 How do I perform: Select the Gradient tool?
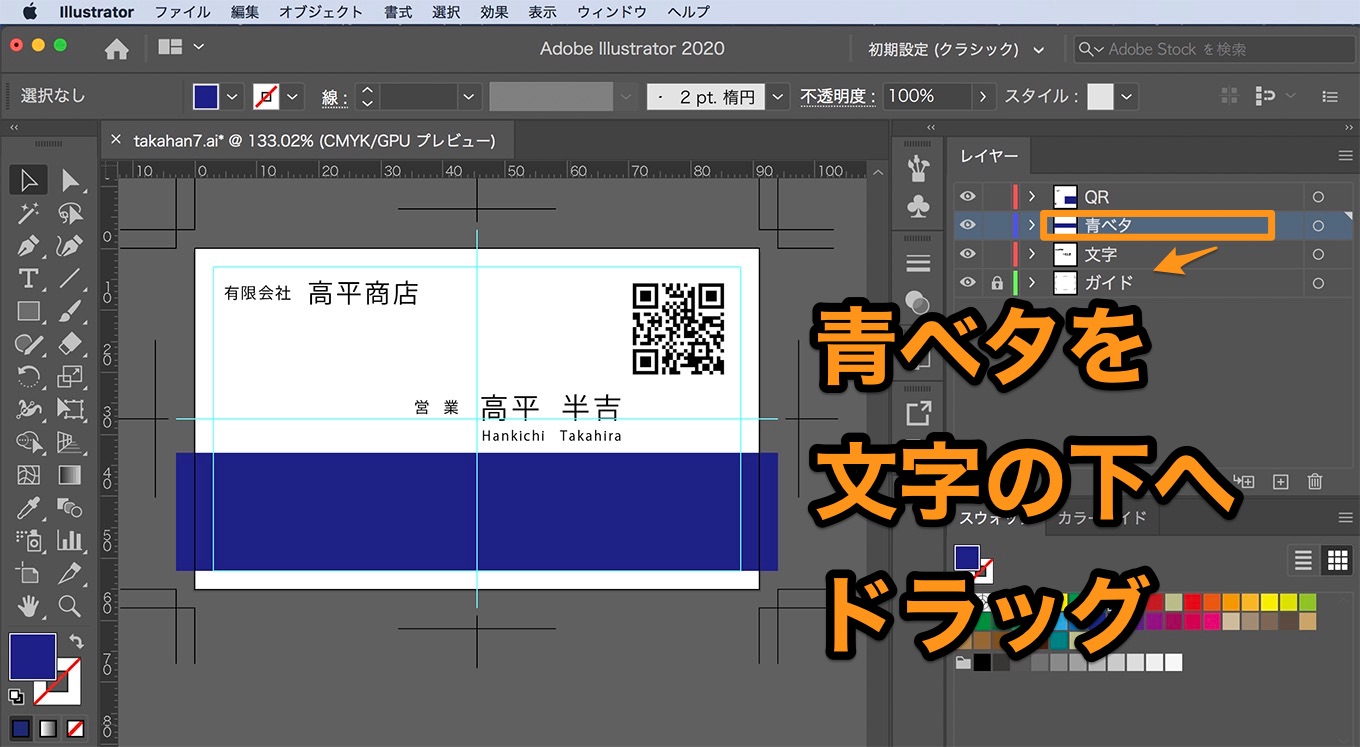(70, 475)
